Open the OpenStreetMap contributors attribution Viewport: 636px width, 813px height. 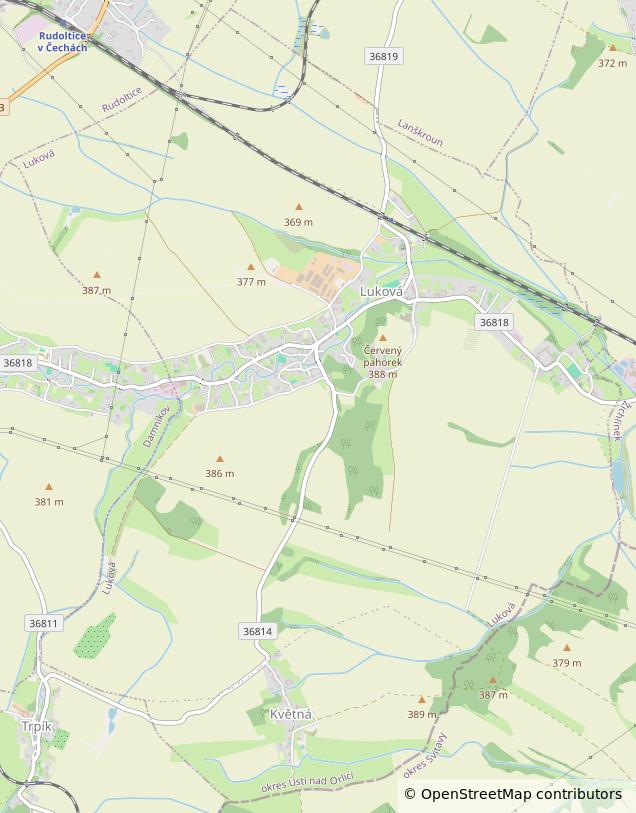coord(521,794)
